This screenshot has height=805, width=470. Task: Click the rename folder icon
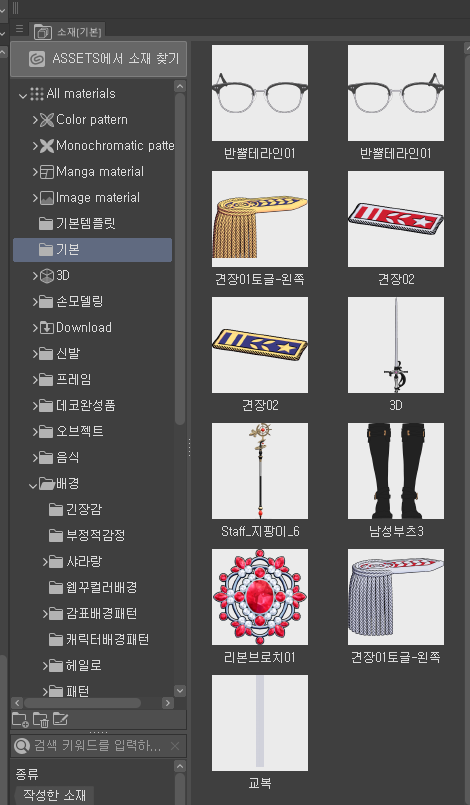tap(60, 720)
